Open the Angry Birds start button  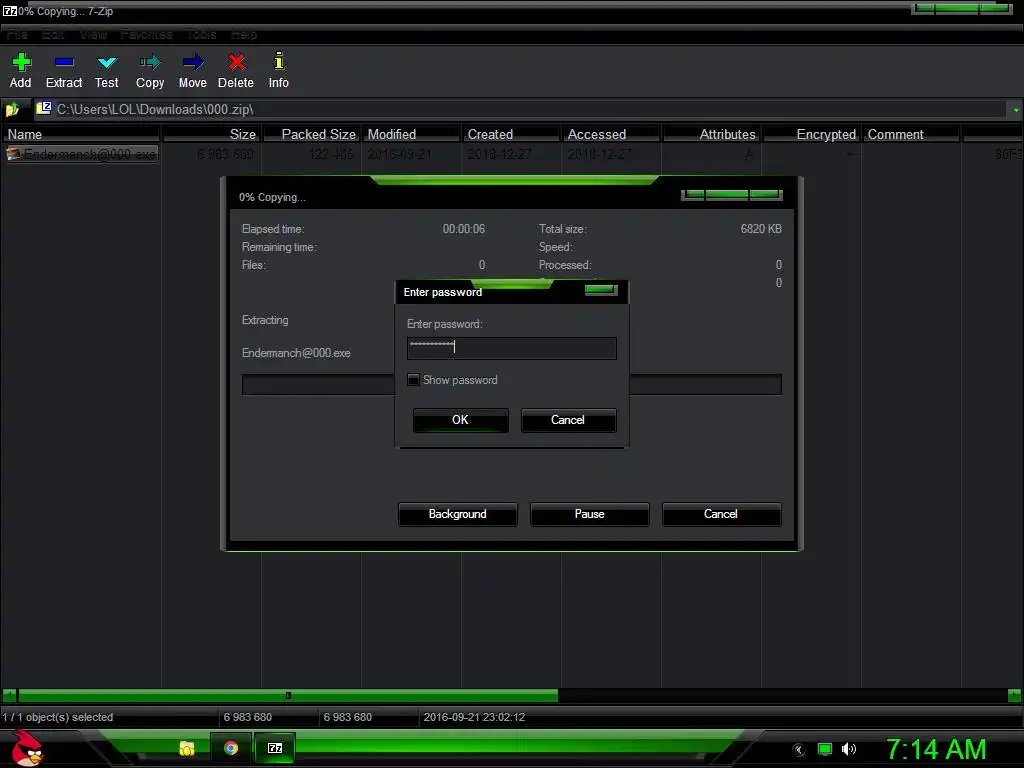pyautogui.click(x=27, y=748)
